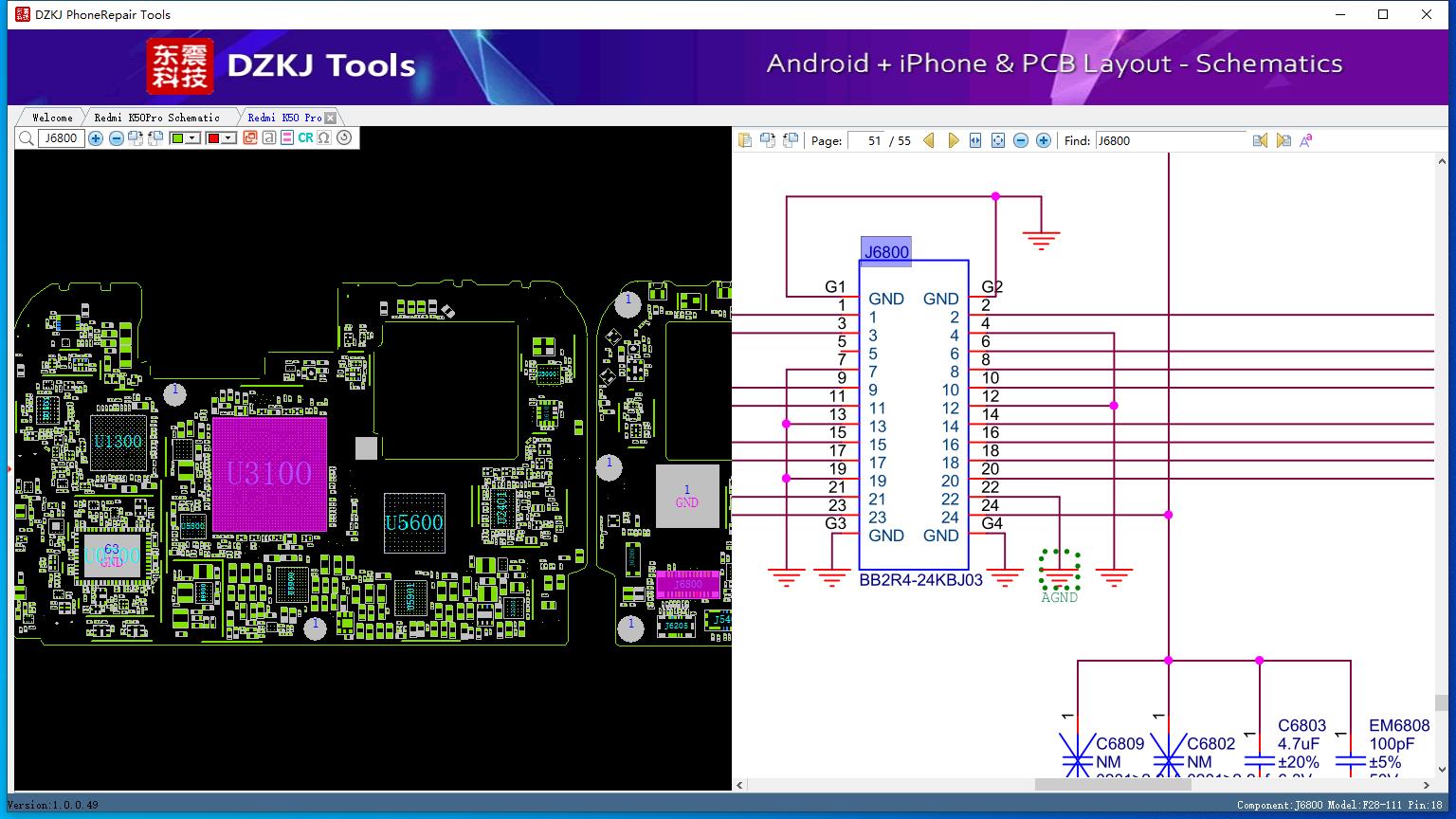Toggle the CR component display icon

[305, 138]
